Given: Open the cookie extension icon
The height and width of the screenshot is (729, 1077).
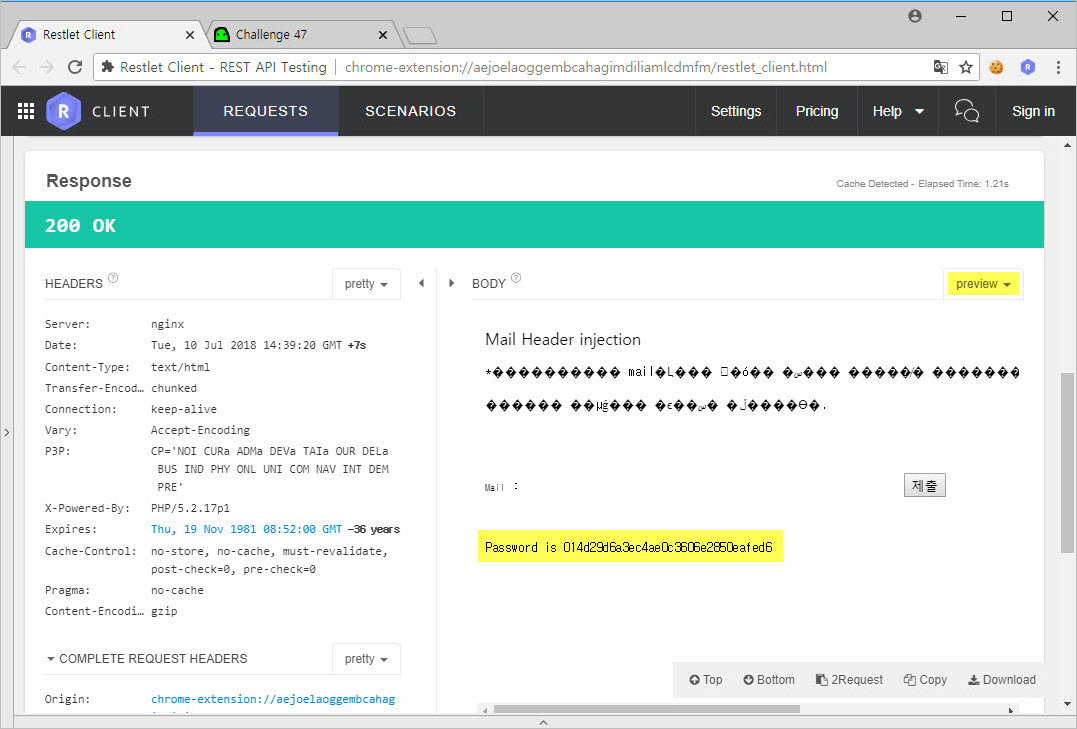Looking at the screenshot, I should click(x=996, y=67).
